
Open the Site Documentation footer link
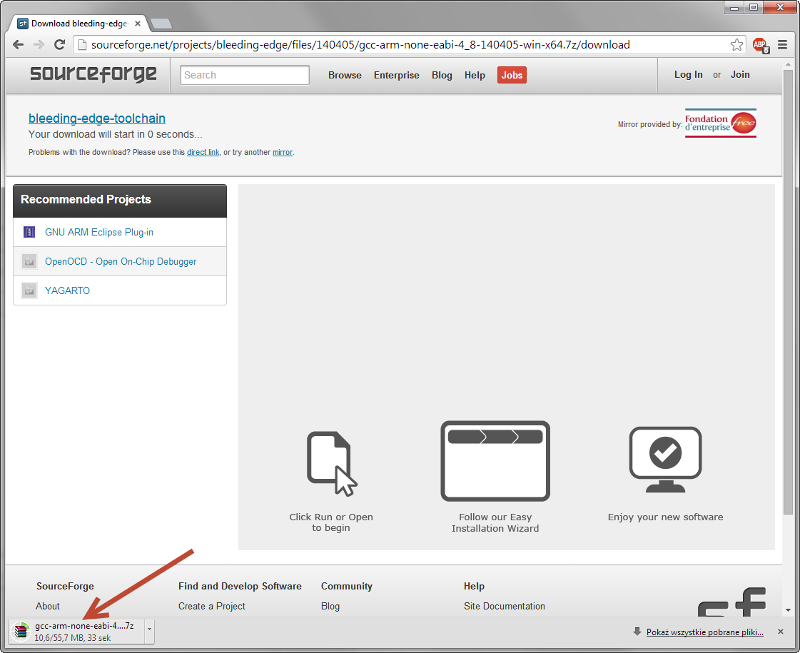(x=505, y=606)
